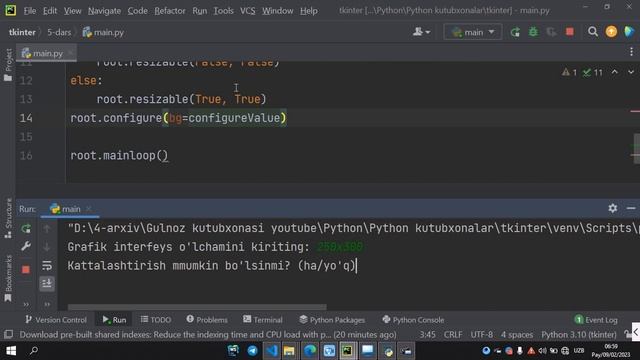Click tkinter breadcrumb

pos(22,32)
